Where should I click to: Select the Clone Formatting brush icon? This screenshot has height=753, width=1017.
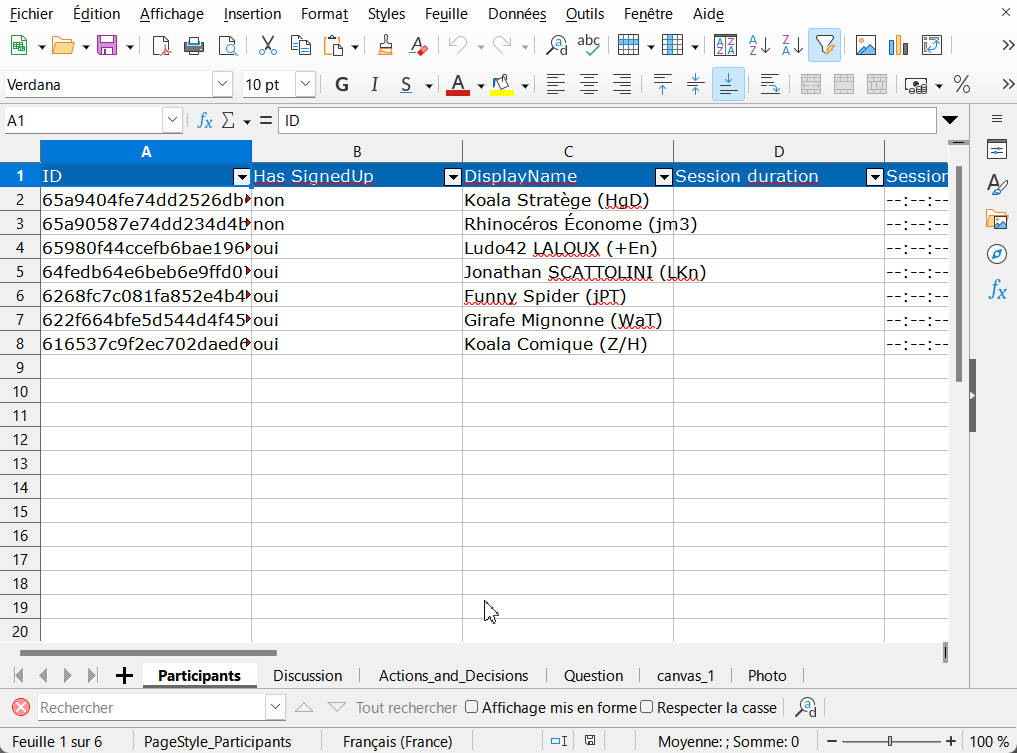pos(385,45)
